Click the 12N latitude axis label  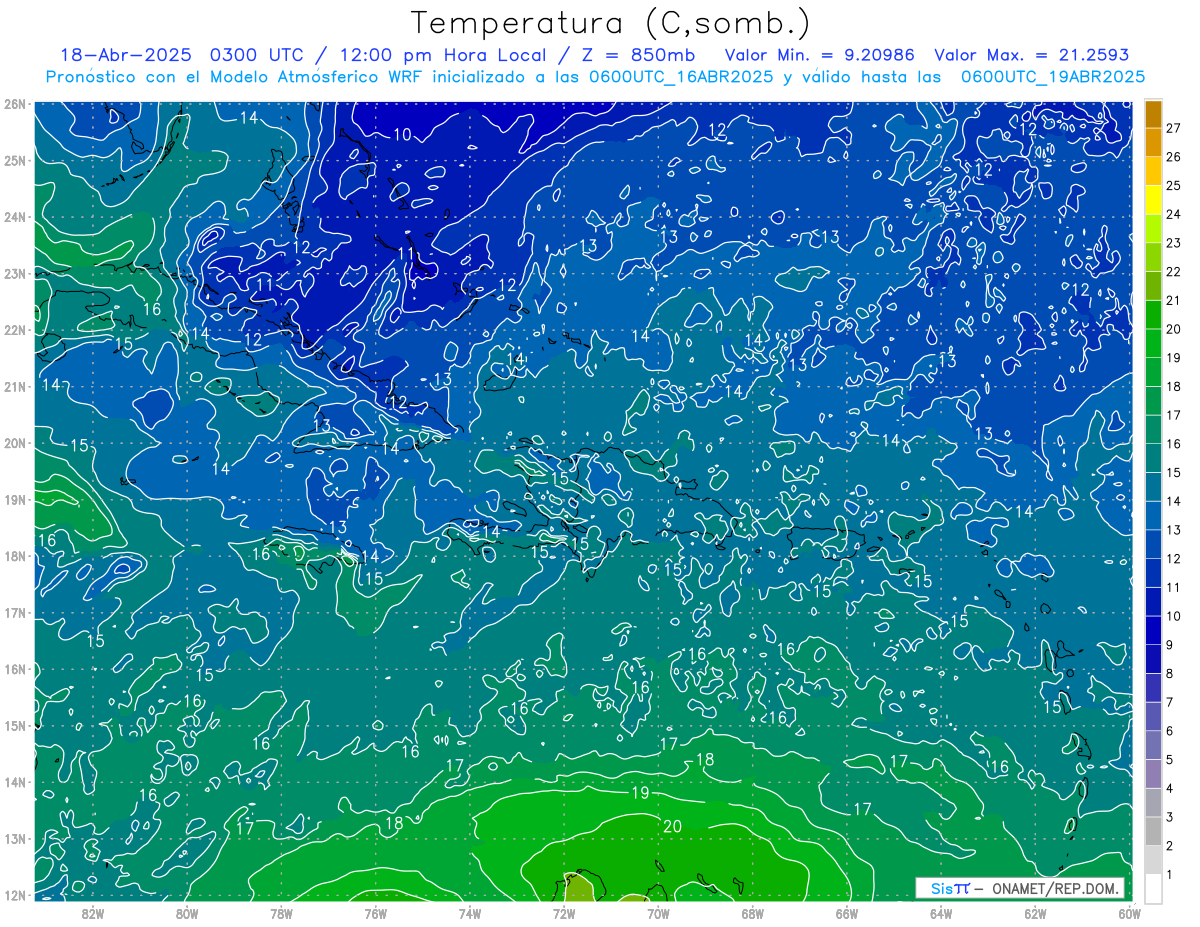(14, 895)
